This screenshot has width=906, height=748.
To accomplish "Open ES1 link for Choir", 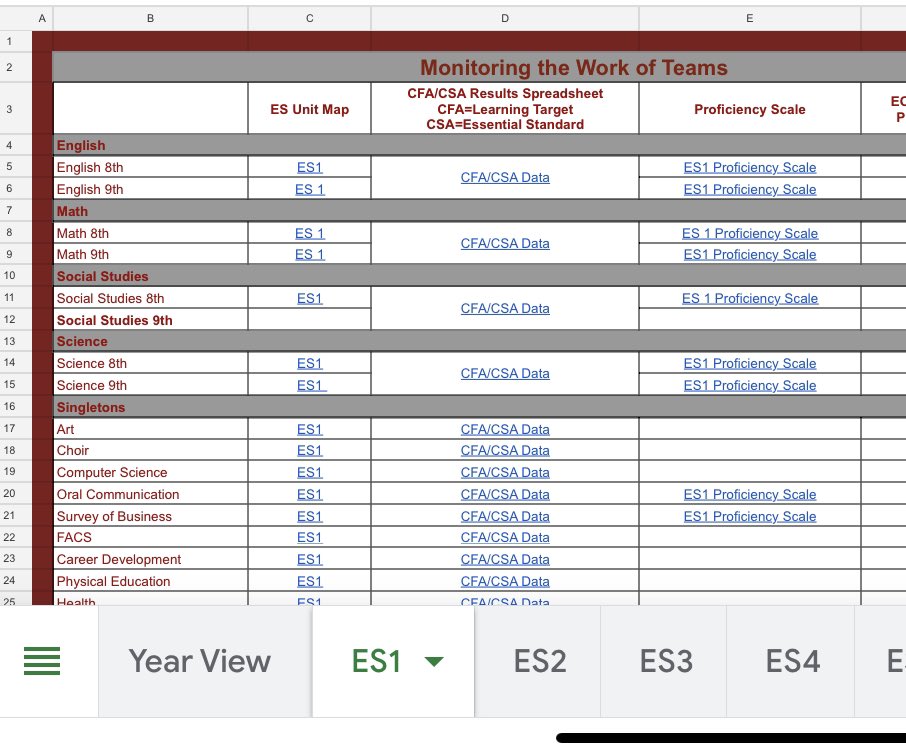I will 310,451.
